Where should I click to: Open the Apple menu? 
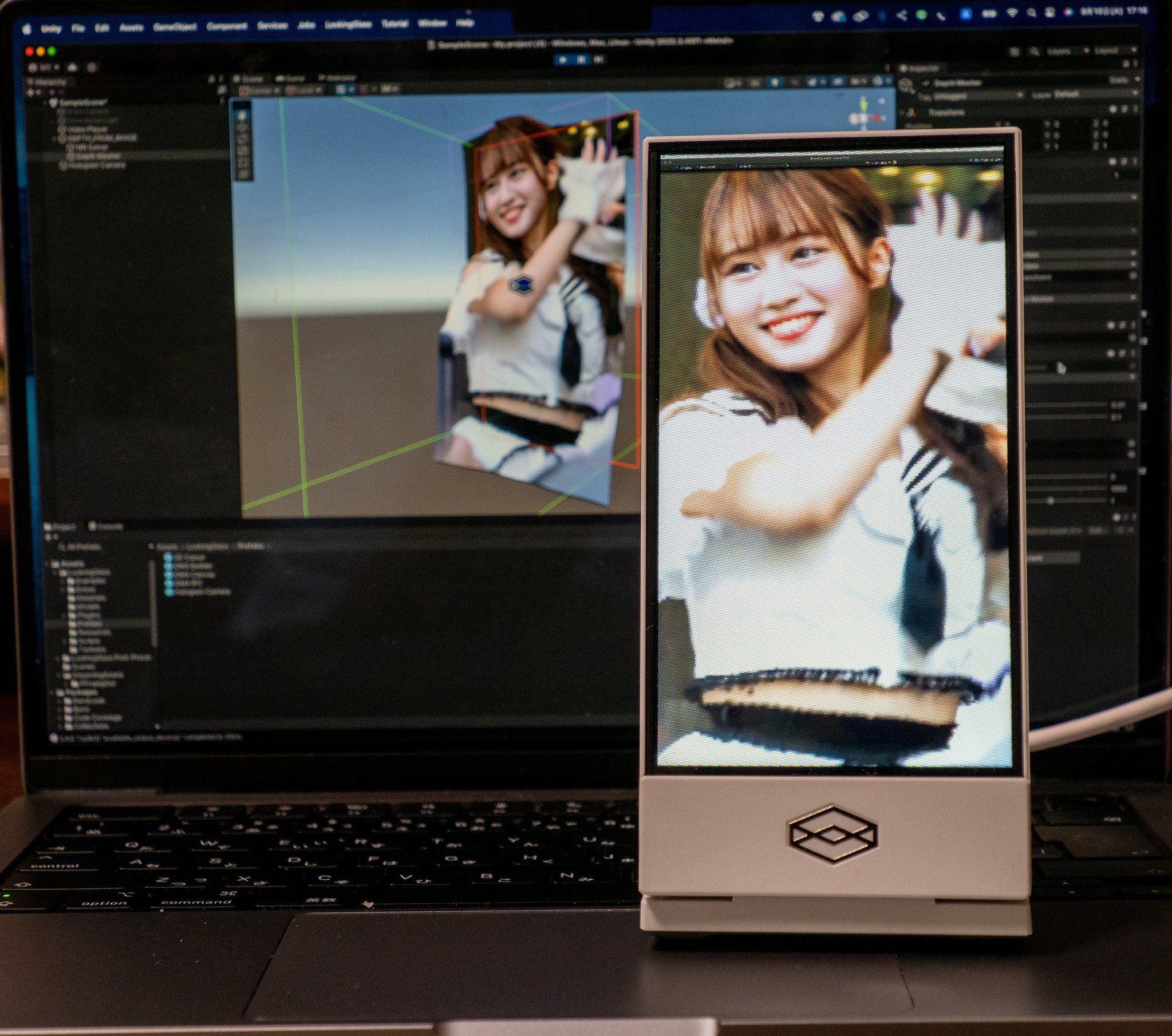click(x=27, y=29)
